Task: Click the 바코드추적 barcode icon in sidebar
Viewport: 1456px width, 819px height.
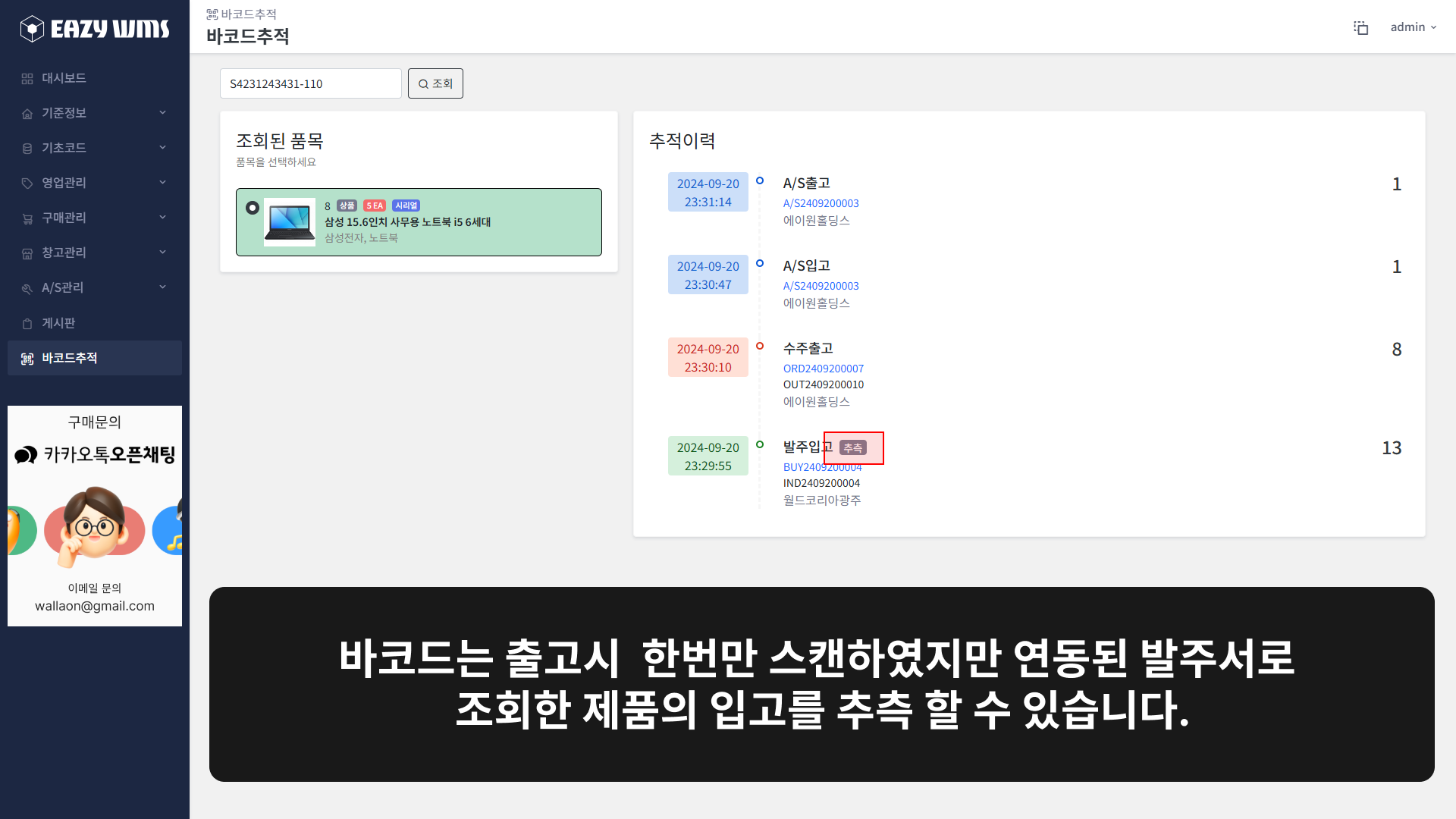Action: (x=27, y=358)
